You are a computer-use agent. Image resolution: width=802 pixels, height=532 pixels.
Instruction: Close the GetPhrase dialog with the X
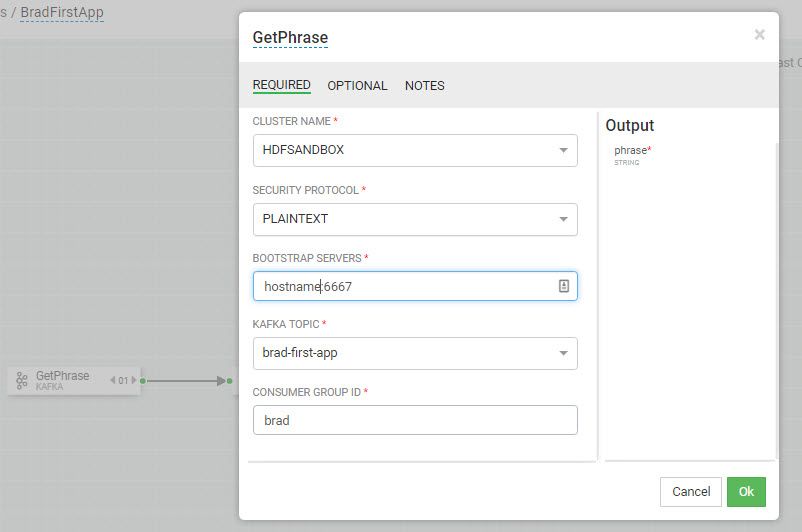tap(759, 35)
